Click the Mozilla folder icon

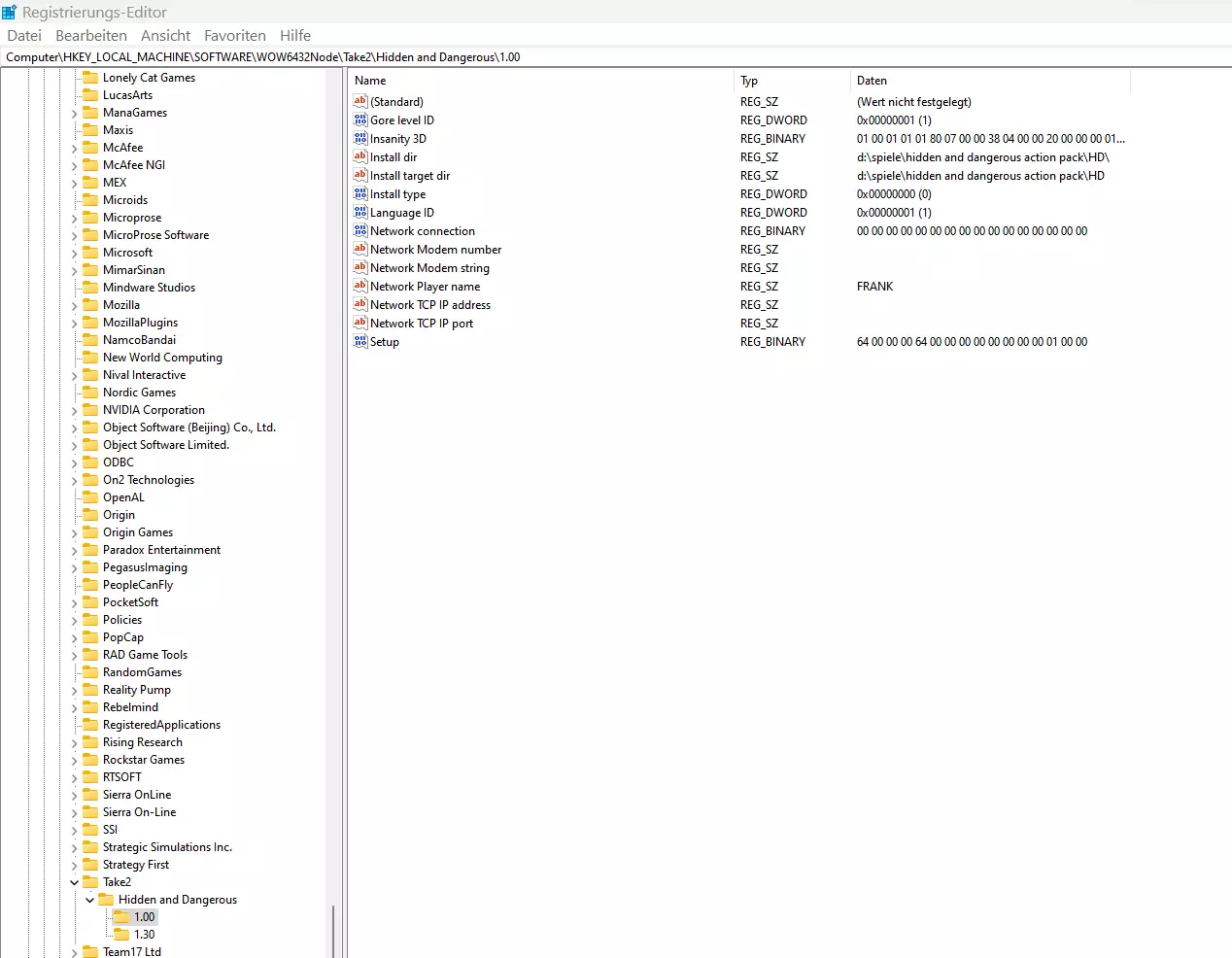90,304
